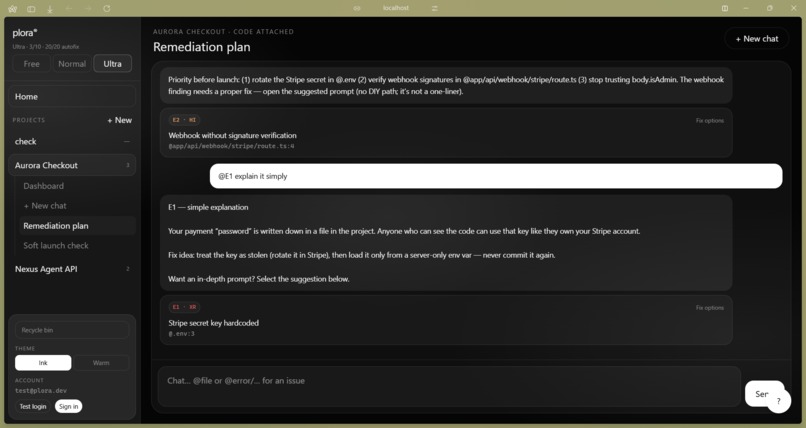This screenshot has width=806, height=428.
Task: Maximize the browser window
Action: click(x=770, y=8)
